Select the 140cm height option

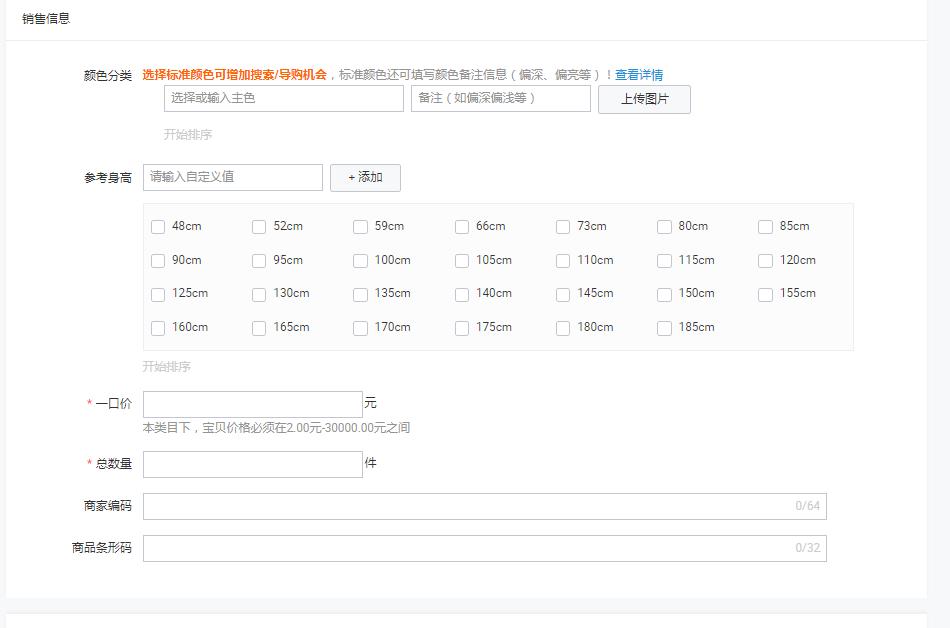pos(462,294)
